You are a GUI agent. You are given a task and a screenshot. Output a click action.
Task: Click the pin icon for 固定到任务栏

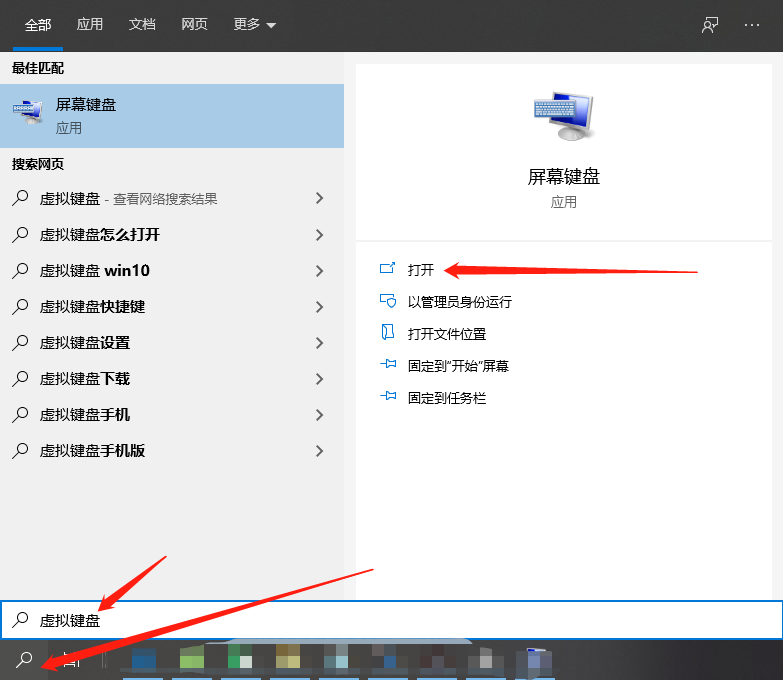pos(388,397)
